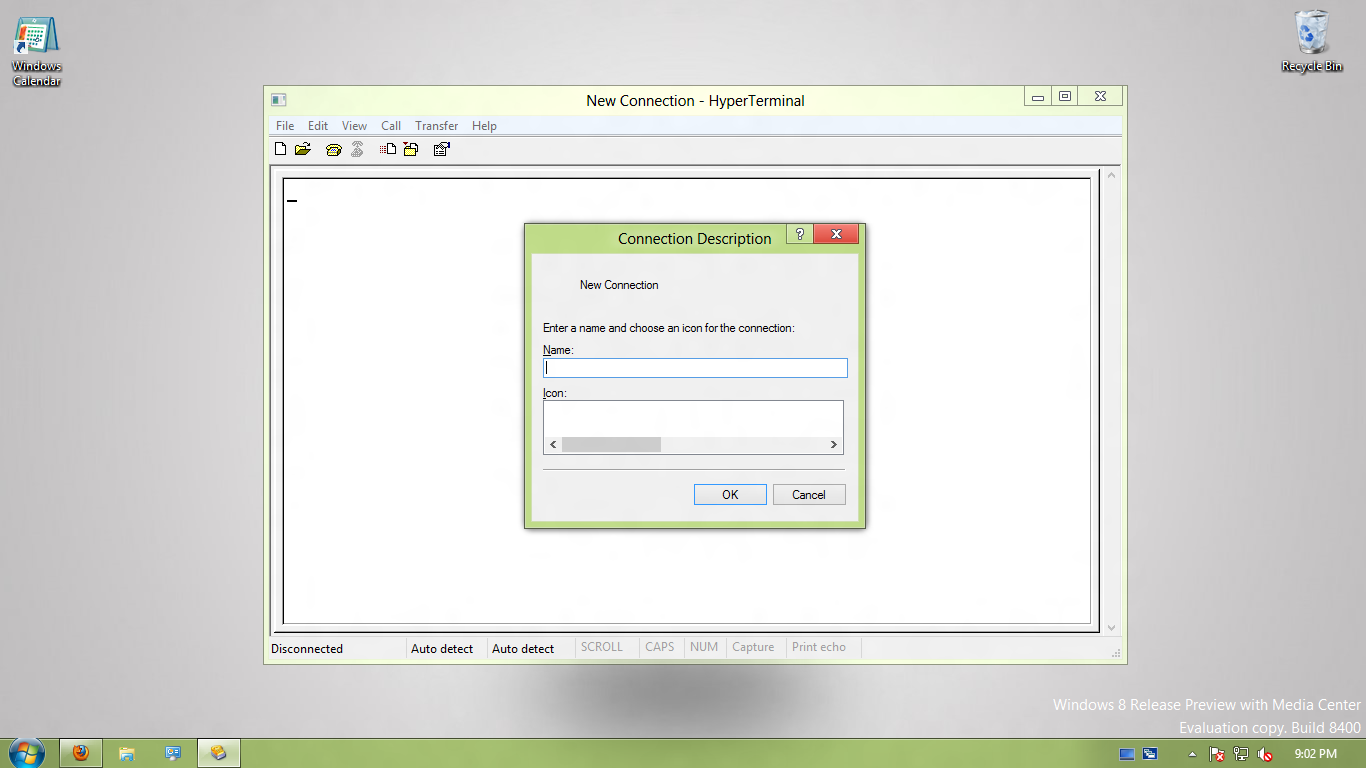
Task: Click the Capture status indicator
Action: tap(753, 647)
